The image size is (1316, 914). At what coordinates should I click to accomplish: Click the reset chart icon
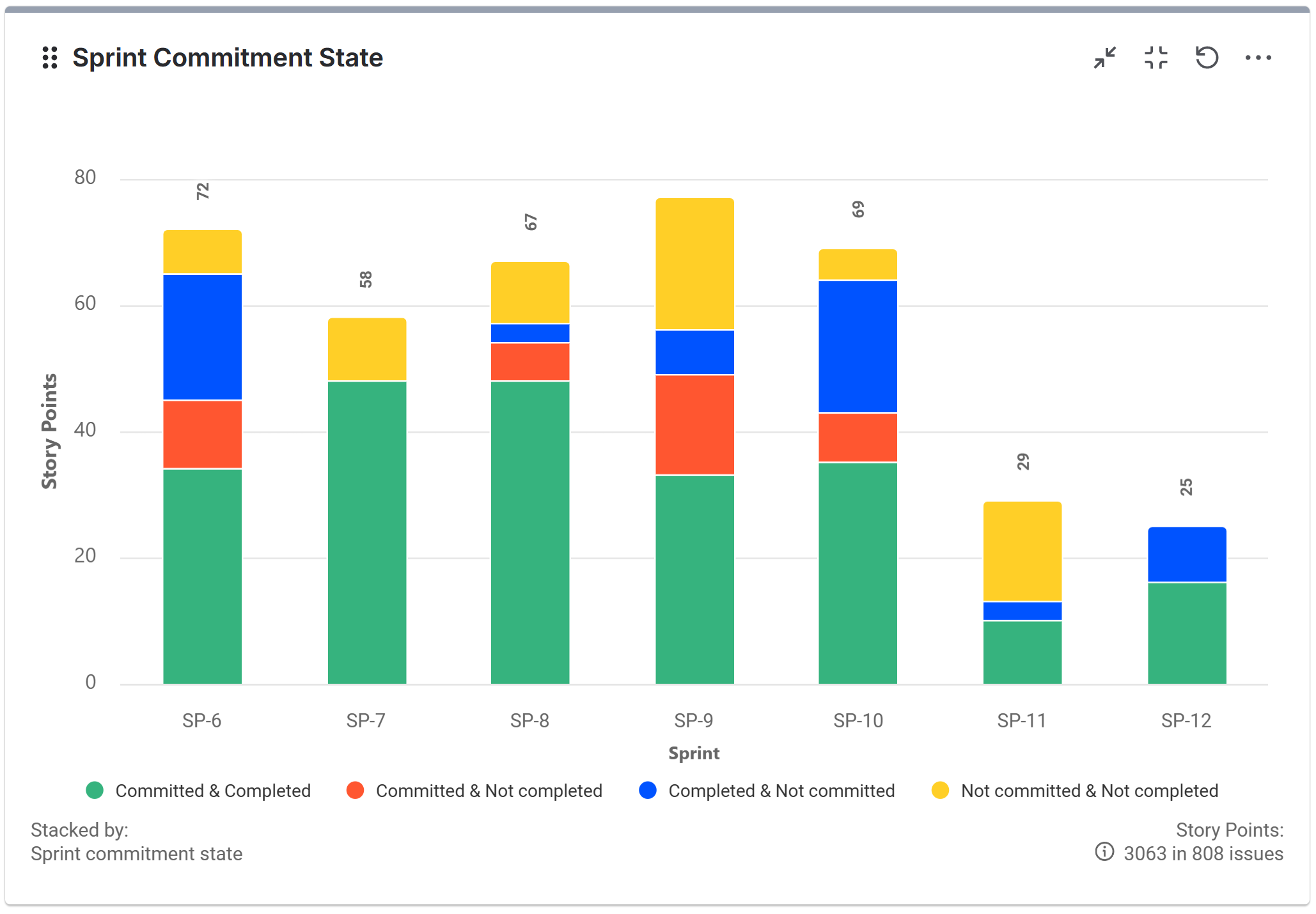[1207, 58]
